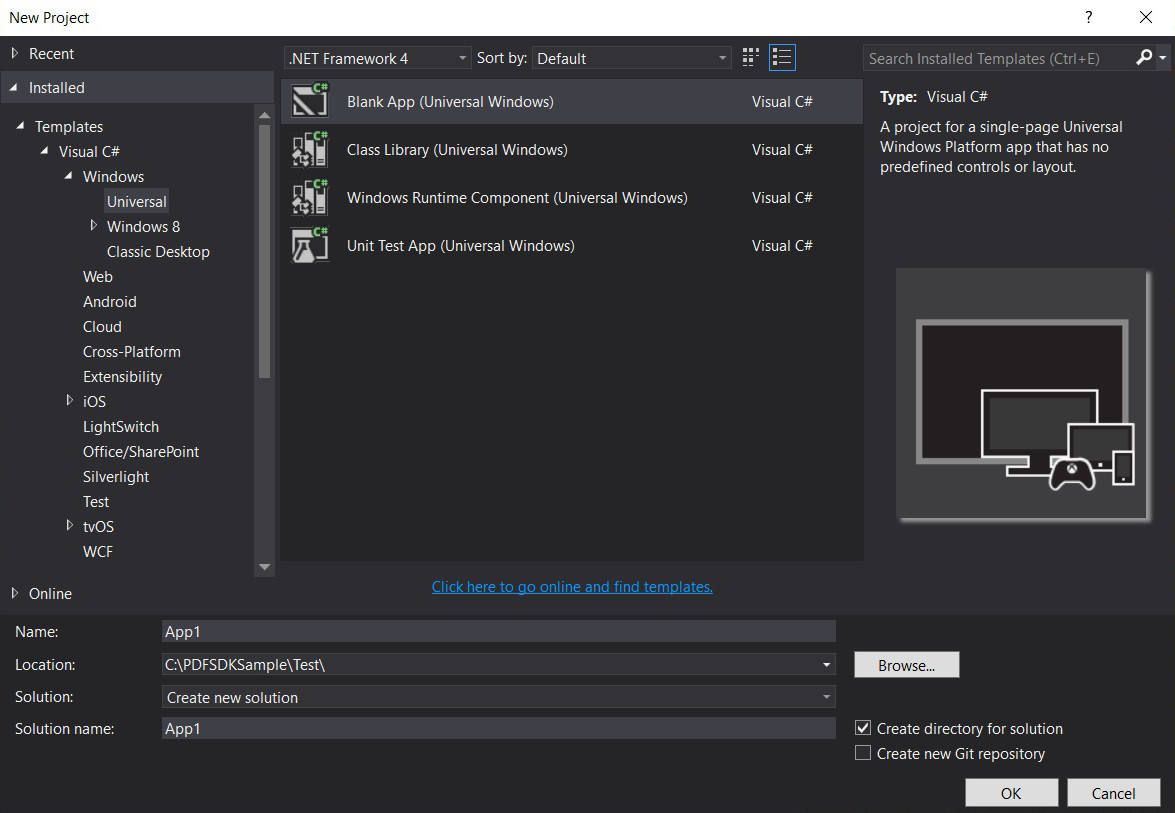Click the project Name input field

coord(498,631)
